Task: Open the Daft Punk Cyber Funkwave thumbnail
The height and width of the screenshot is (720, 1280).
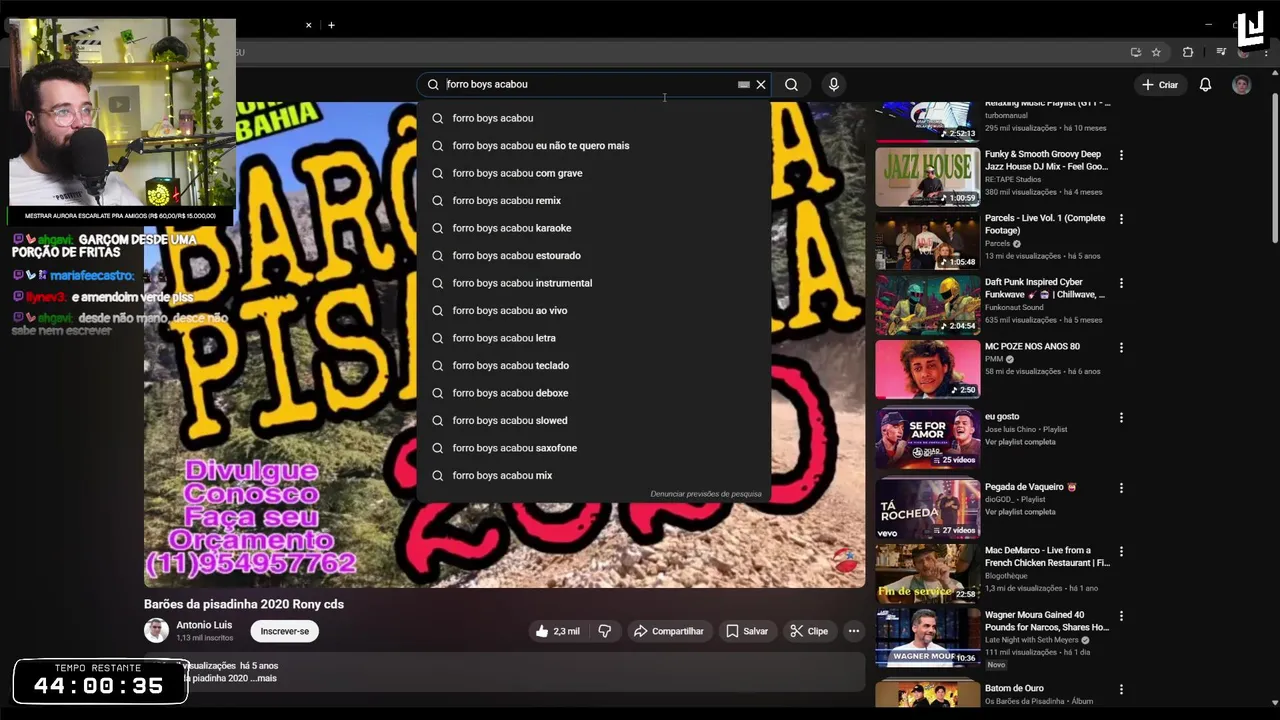Action: (928, 305)
